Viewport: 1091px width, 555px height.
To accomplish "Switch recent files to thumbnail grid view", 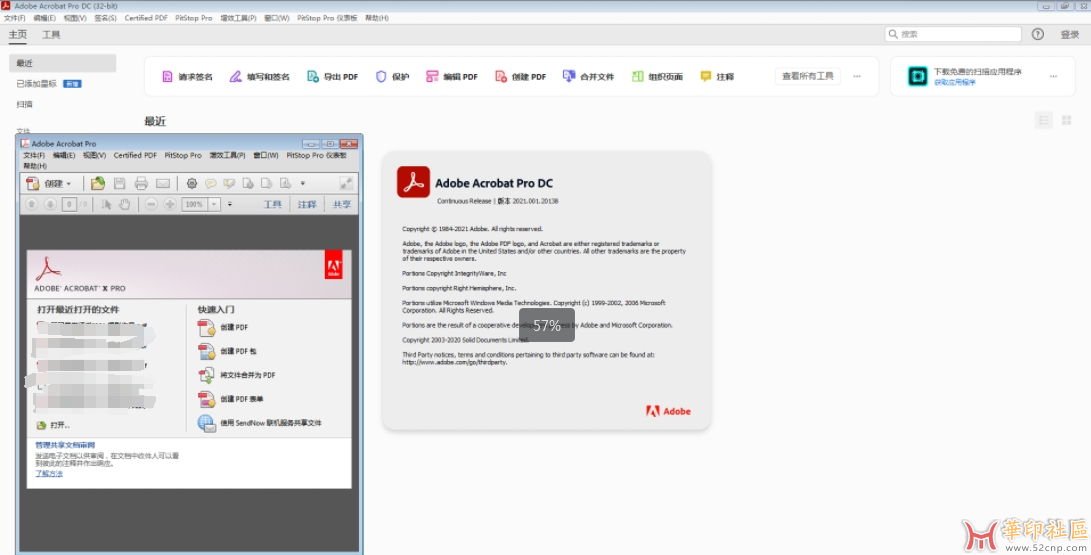I will pyautogui.click(x=1067, y=120).
